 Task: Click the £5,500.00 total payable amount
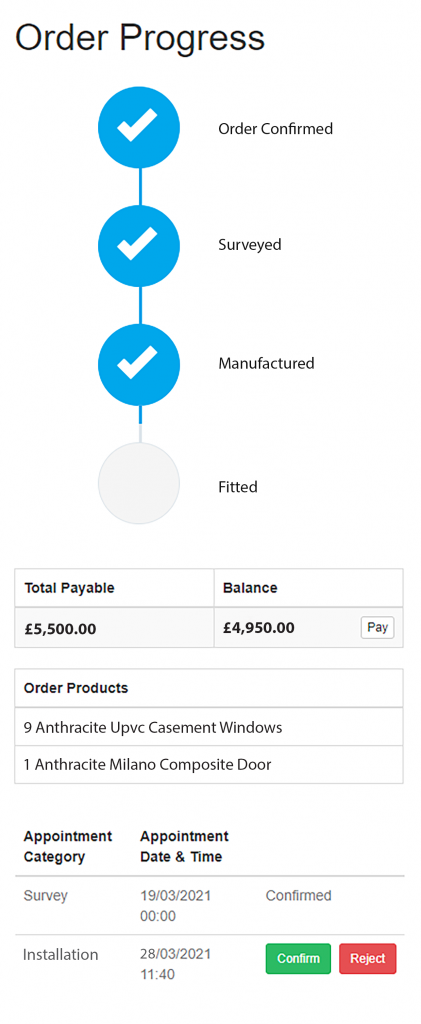(x=60, y=629)
